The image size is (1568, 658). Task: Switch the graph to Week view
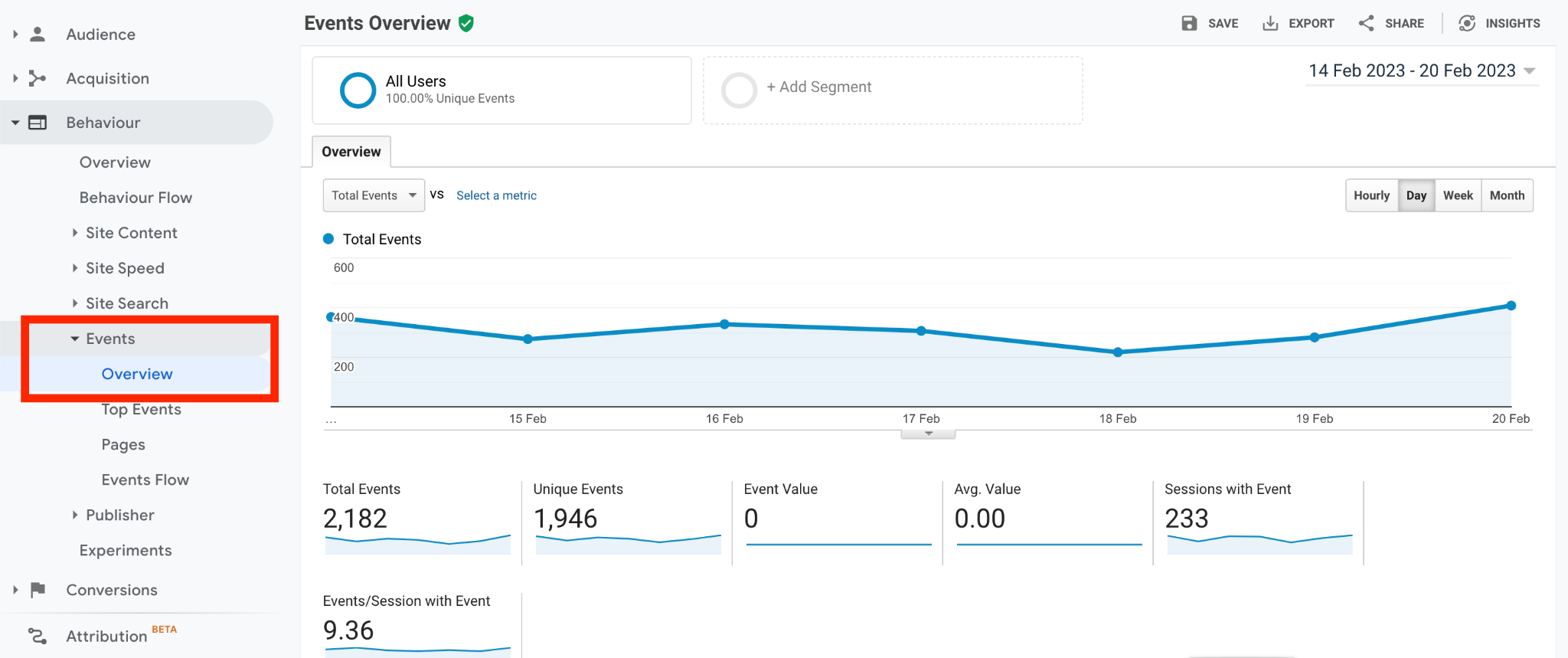pos(1458,195)
